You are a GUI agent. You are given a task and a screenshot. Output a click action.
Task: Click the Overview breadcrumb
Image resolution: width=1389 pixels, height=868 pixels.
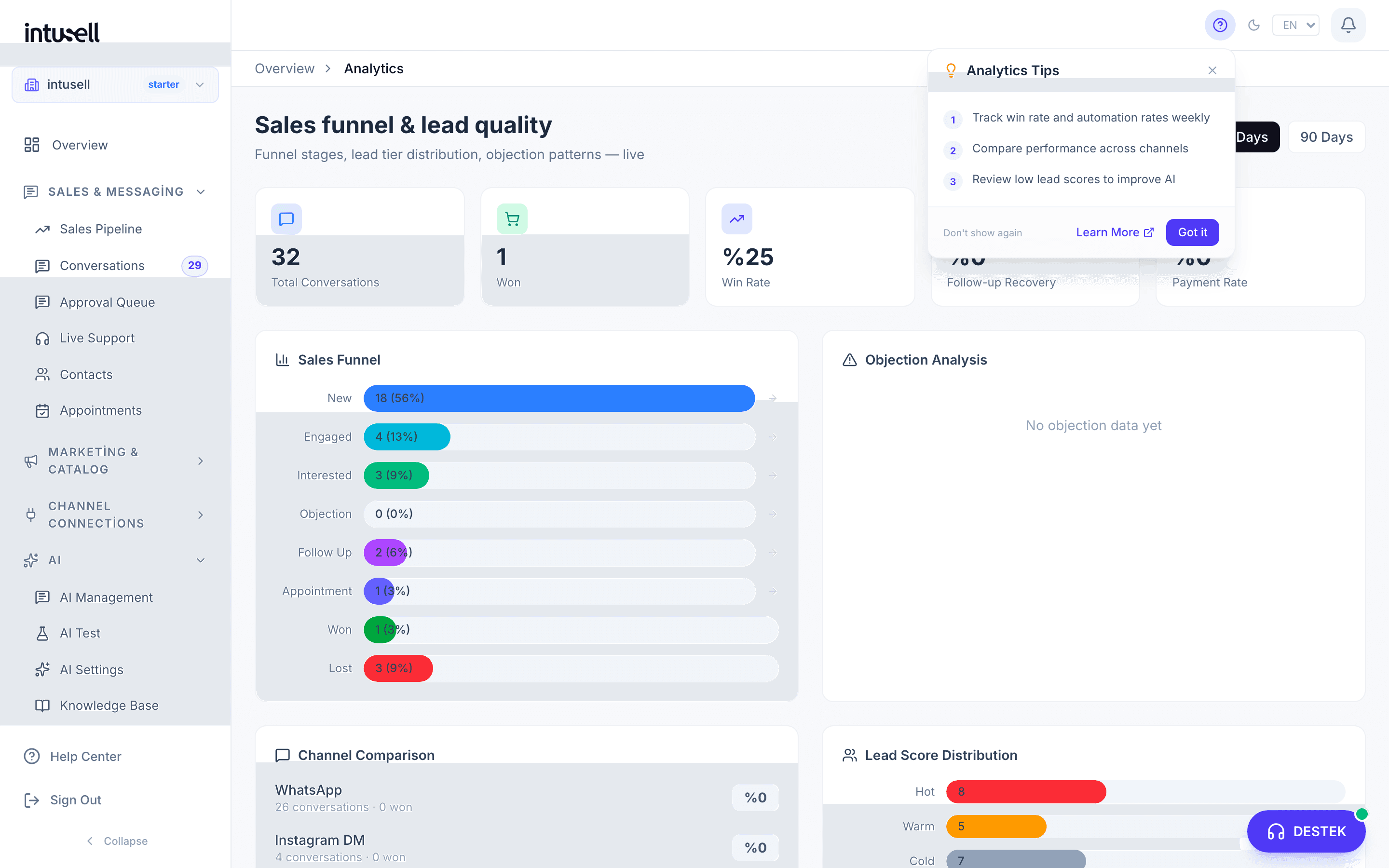point(285,69)
